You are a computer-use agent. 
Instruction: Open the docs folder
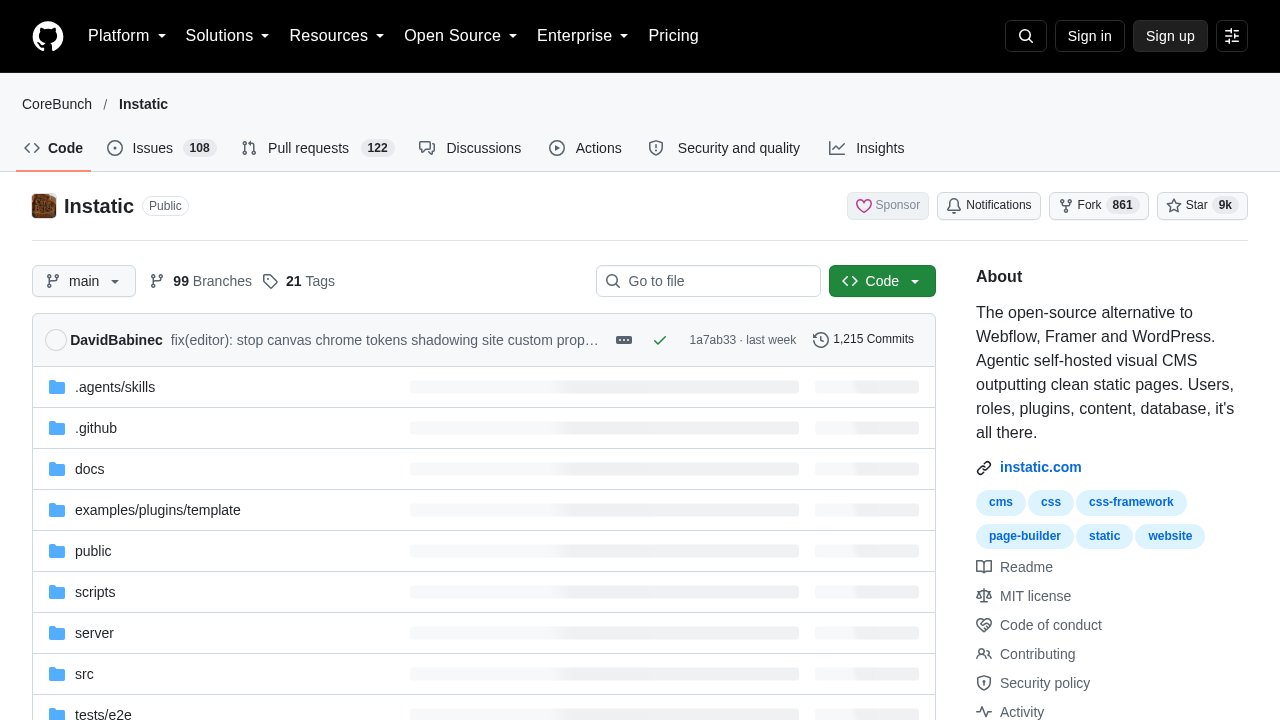(90, 469)
